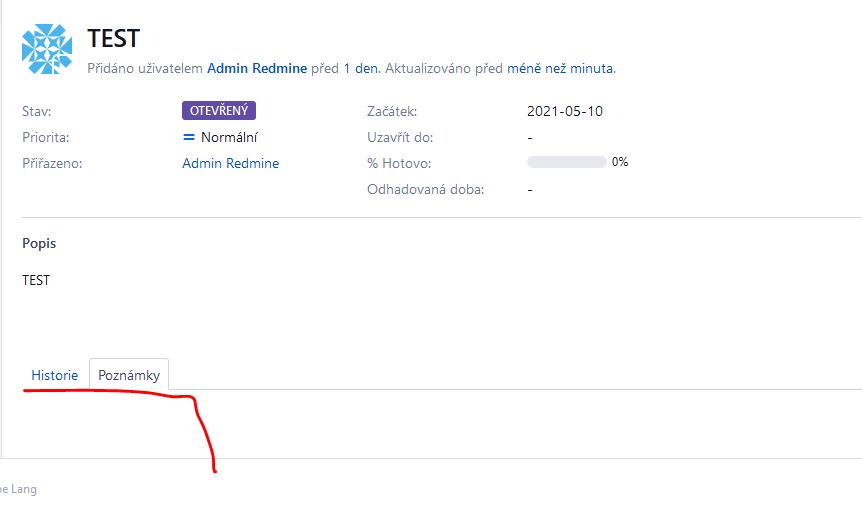Switch to the Historie tab
The width and height of the screenshot is (862, 521).
[x=54, y=375]
